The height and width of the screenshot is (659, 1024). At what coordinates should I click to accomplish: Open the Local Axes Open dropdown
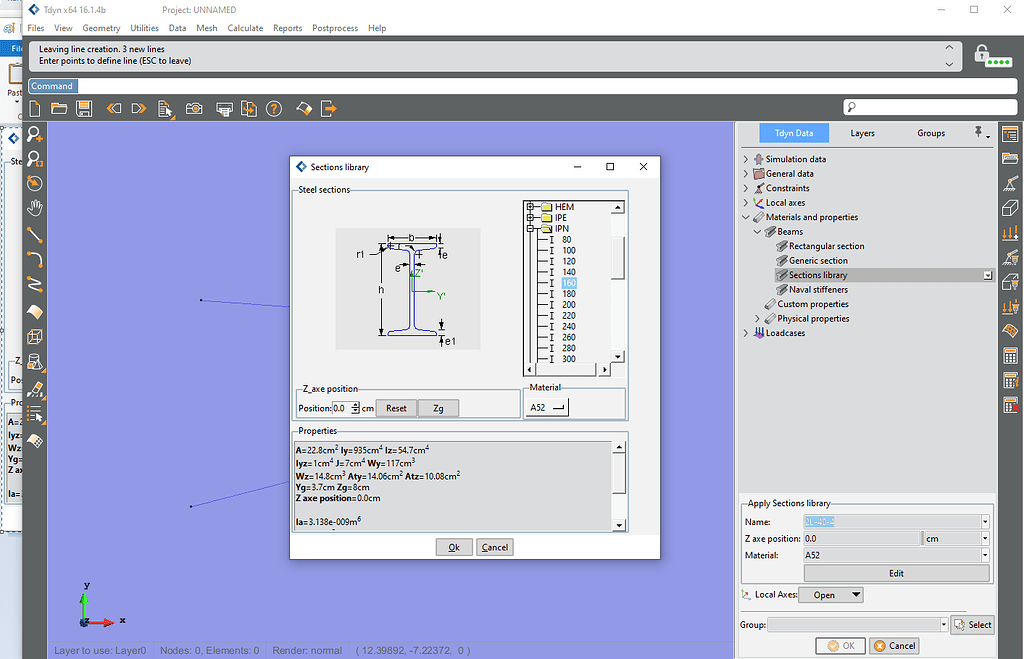[x=831, y=595]
